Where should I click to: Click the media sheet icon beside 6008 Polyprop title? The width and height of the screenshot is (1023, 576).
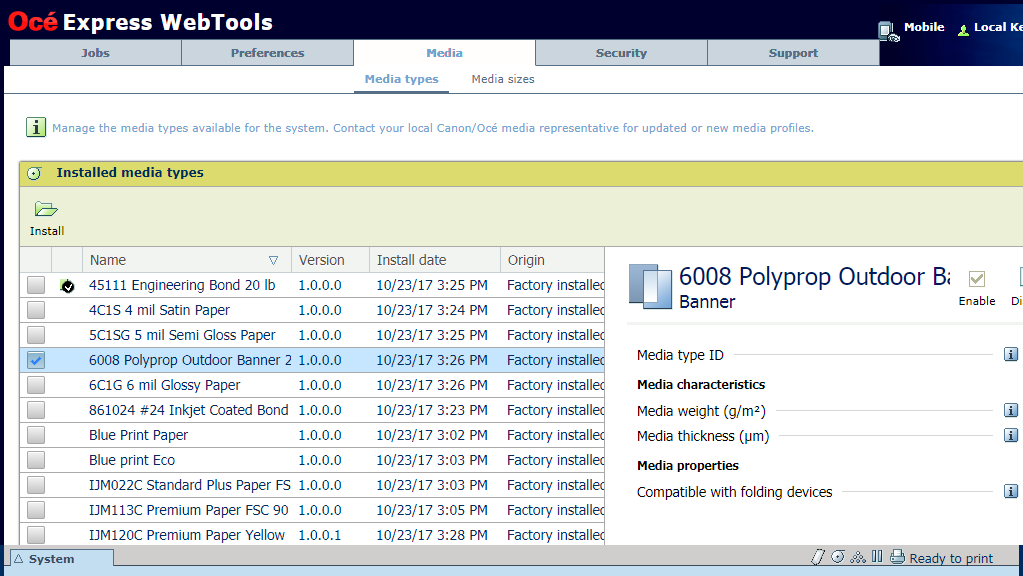coord(650,286)
